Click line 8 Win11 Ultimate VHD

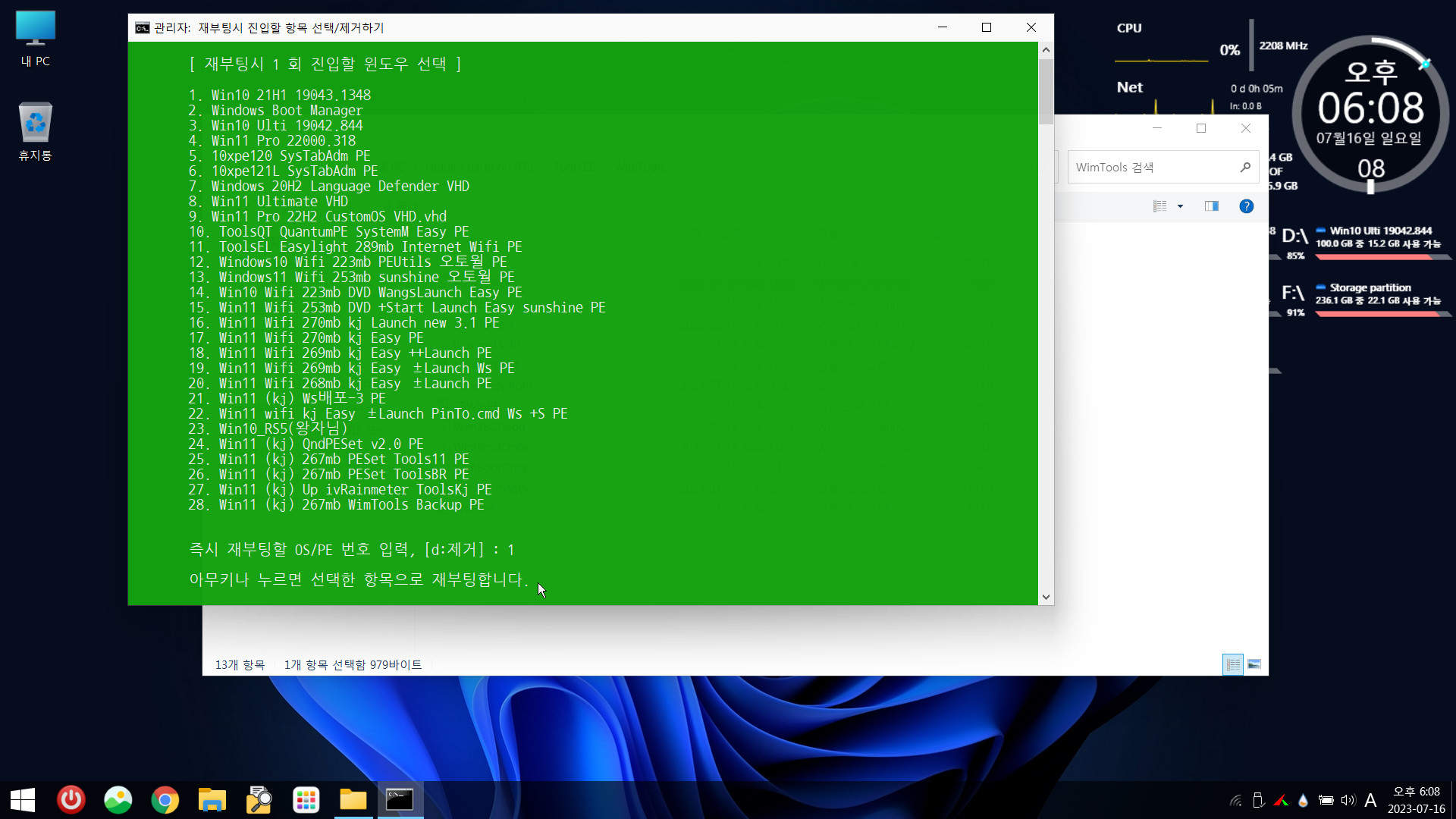click(268, 202)
